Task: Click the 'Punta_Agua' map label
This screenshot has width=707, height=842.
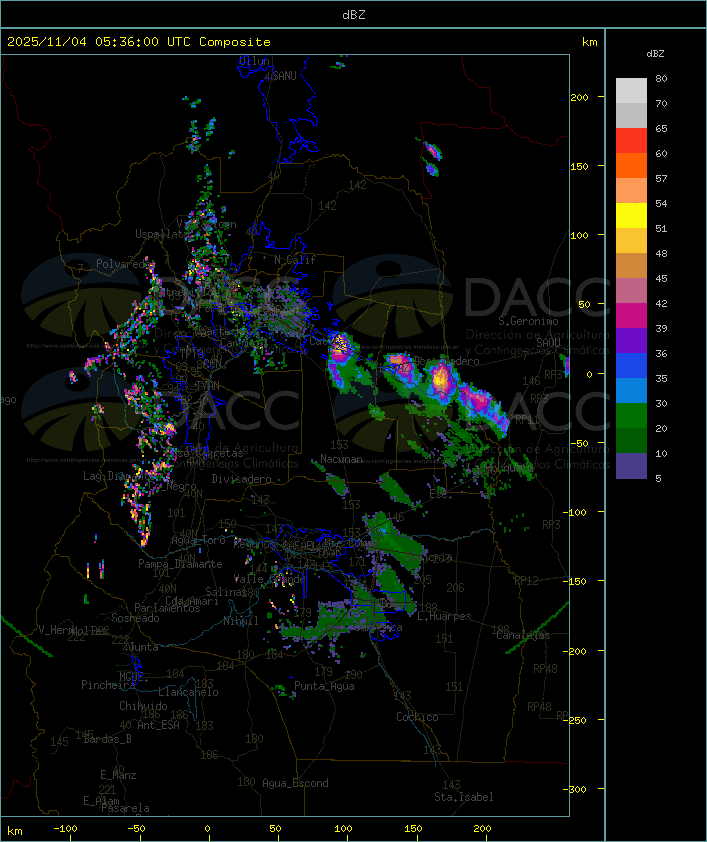Action: (324, 686)
